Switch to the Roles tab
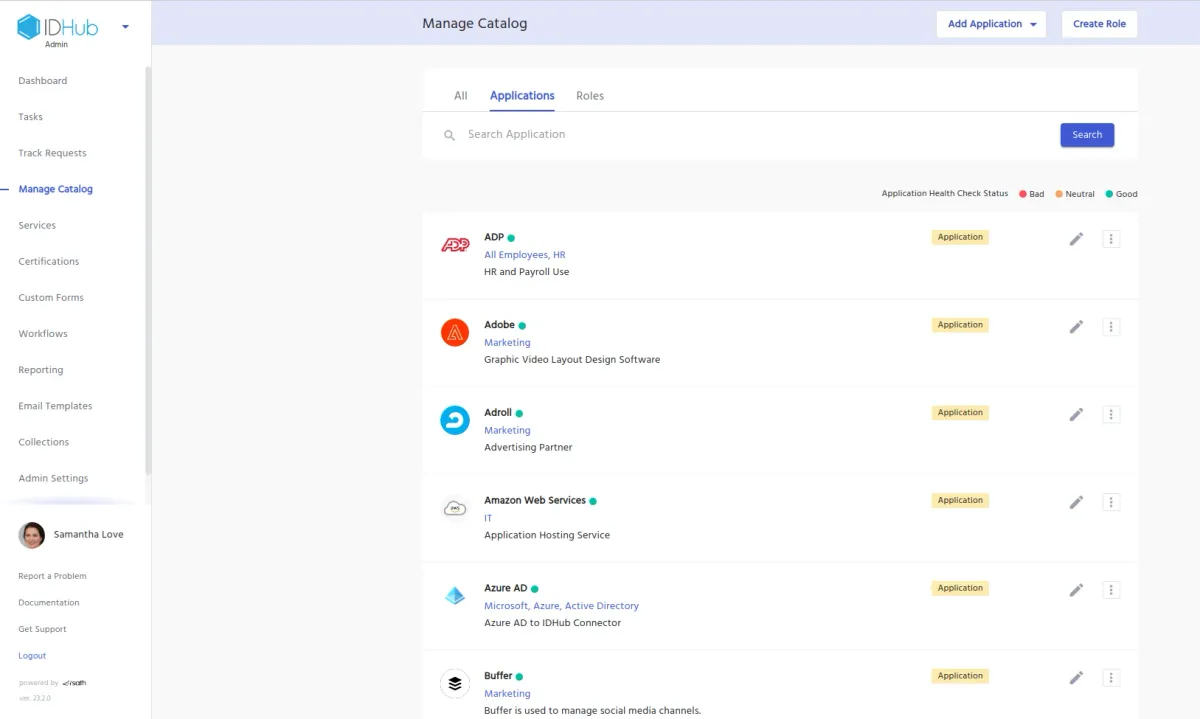Image resolution: width=1200 pixels, height=719 pixels. pos(590,95)
